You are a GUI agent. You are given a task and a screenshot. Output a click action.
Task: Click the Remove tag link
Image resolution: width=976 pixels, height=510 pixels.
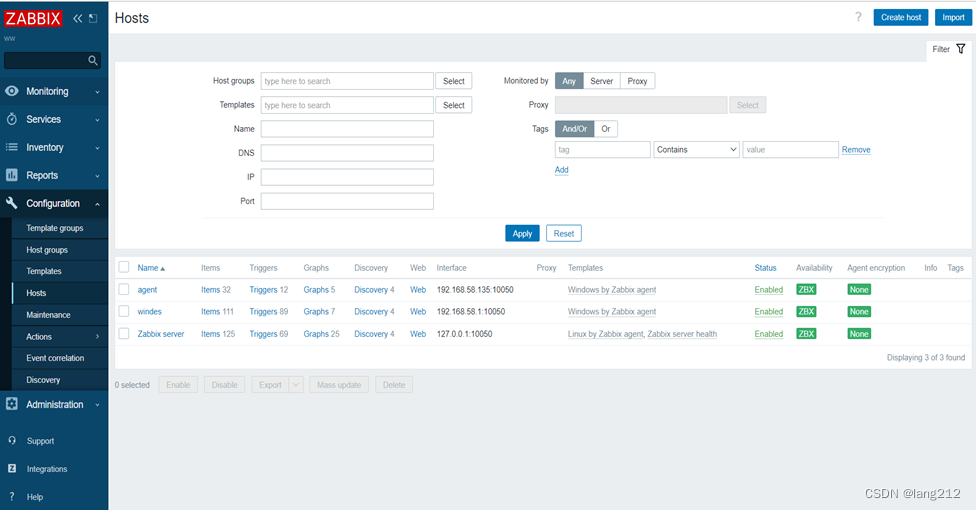coord(856,149)
